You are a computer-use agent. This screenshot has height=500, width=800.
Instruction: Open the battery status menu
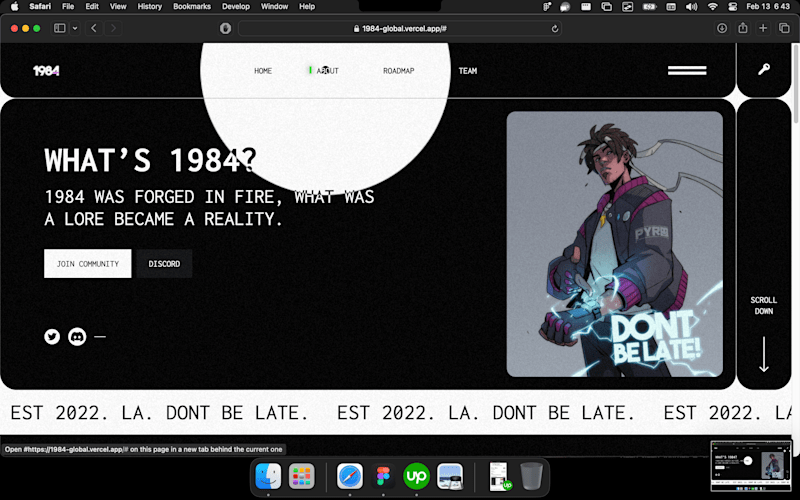[x=649, y=7]
